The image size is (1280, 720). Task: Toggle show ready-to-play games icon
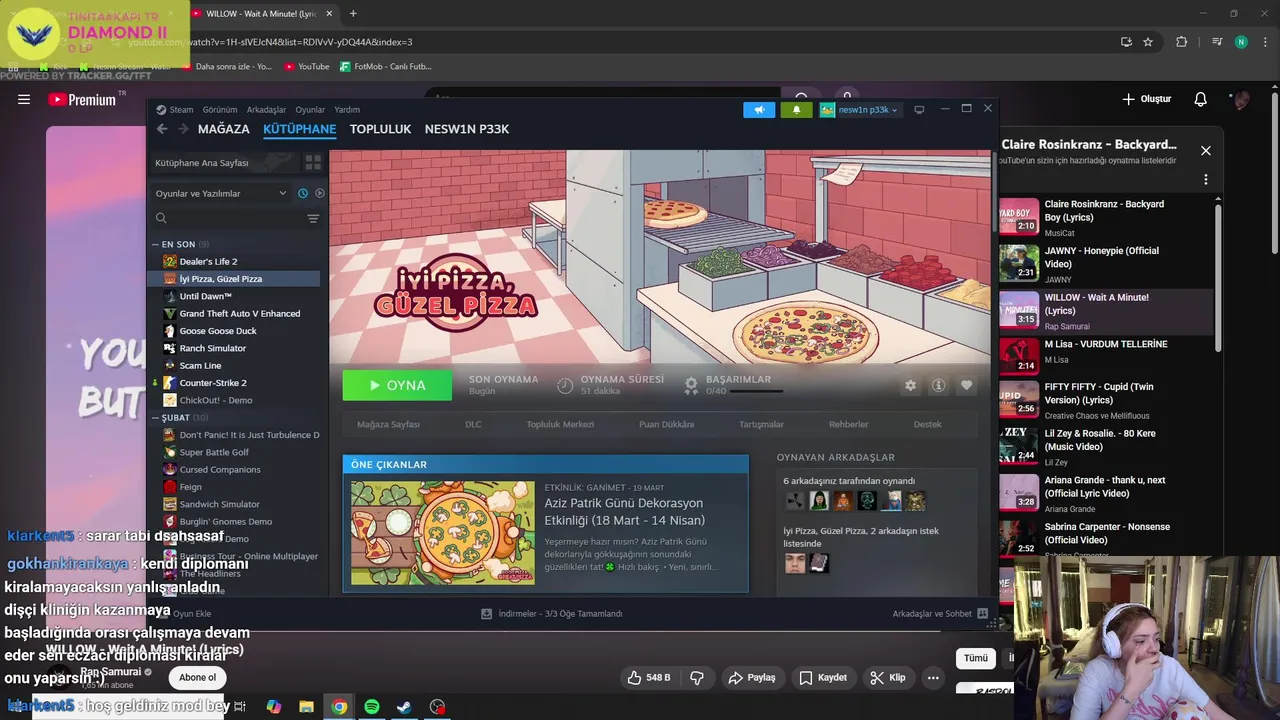[320, 193]
